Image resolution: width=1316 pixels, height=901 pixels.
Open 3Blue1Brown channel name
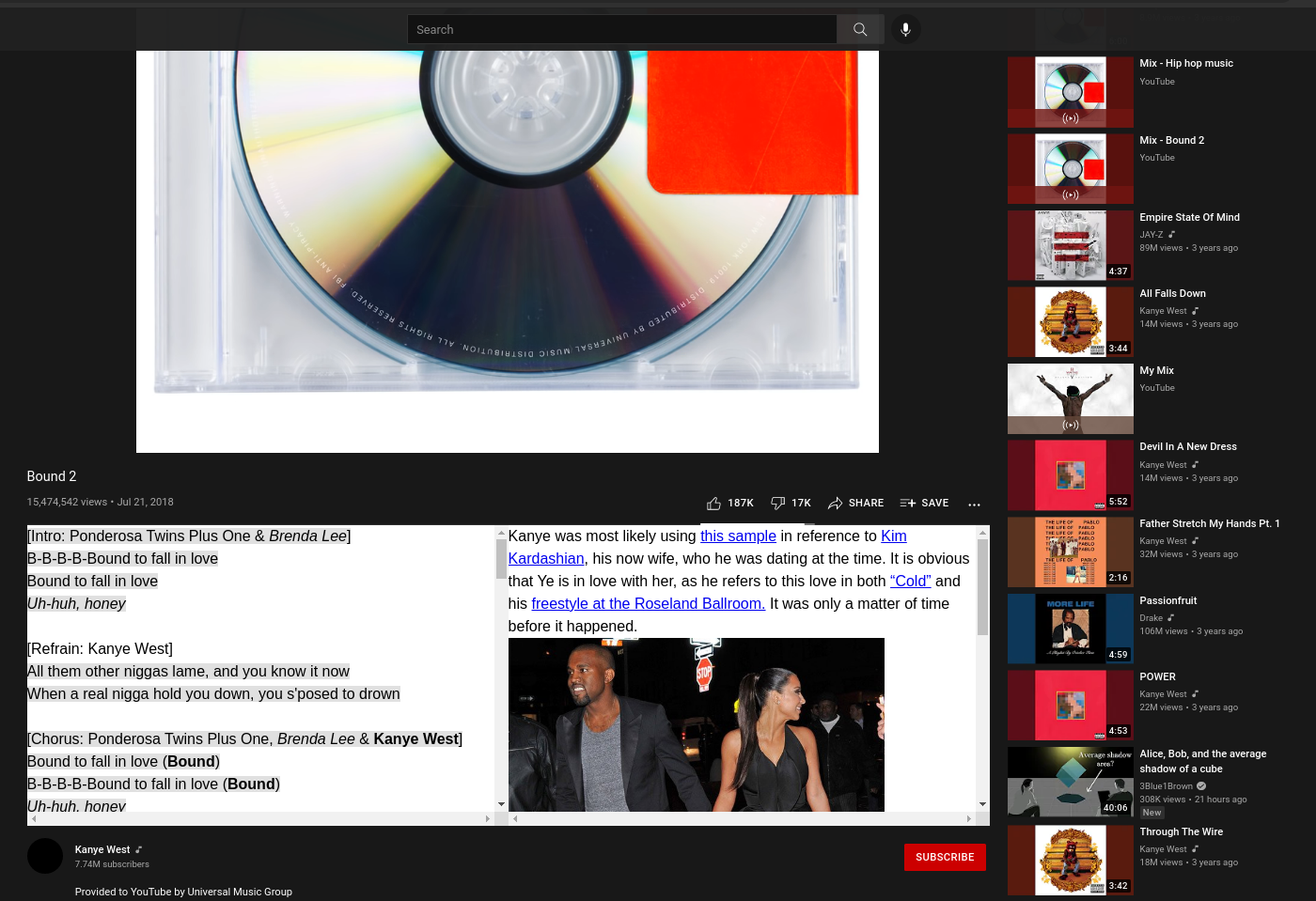click(1166, 786)
